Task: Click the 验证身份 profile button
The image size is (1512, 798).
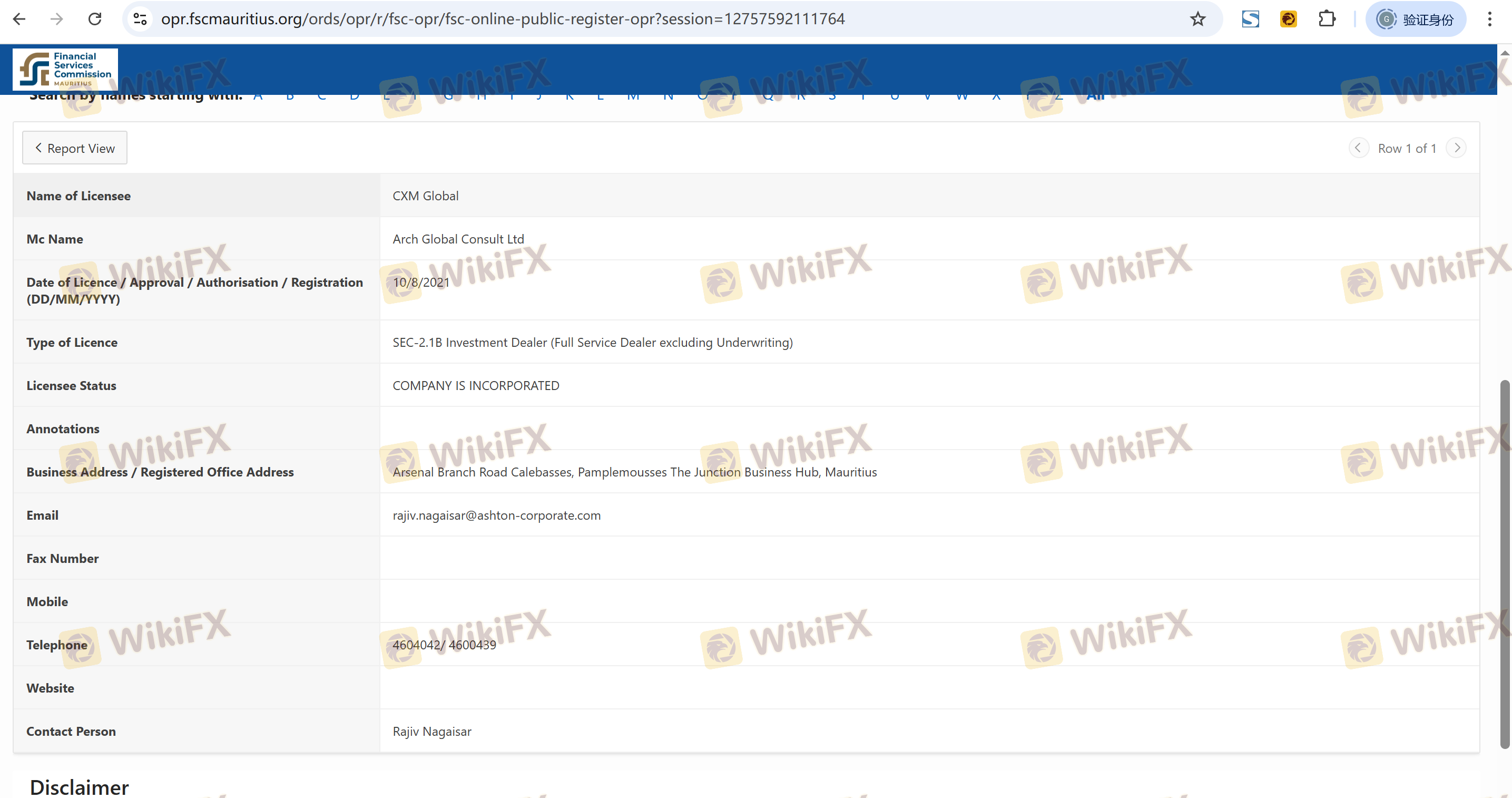Action: pos(1415,20)
